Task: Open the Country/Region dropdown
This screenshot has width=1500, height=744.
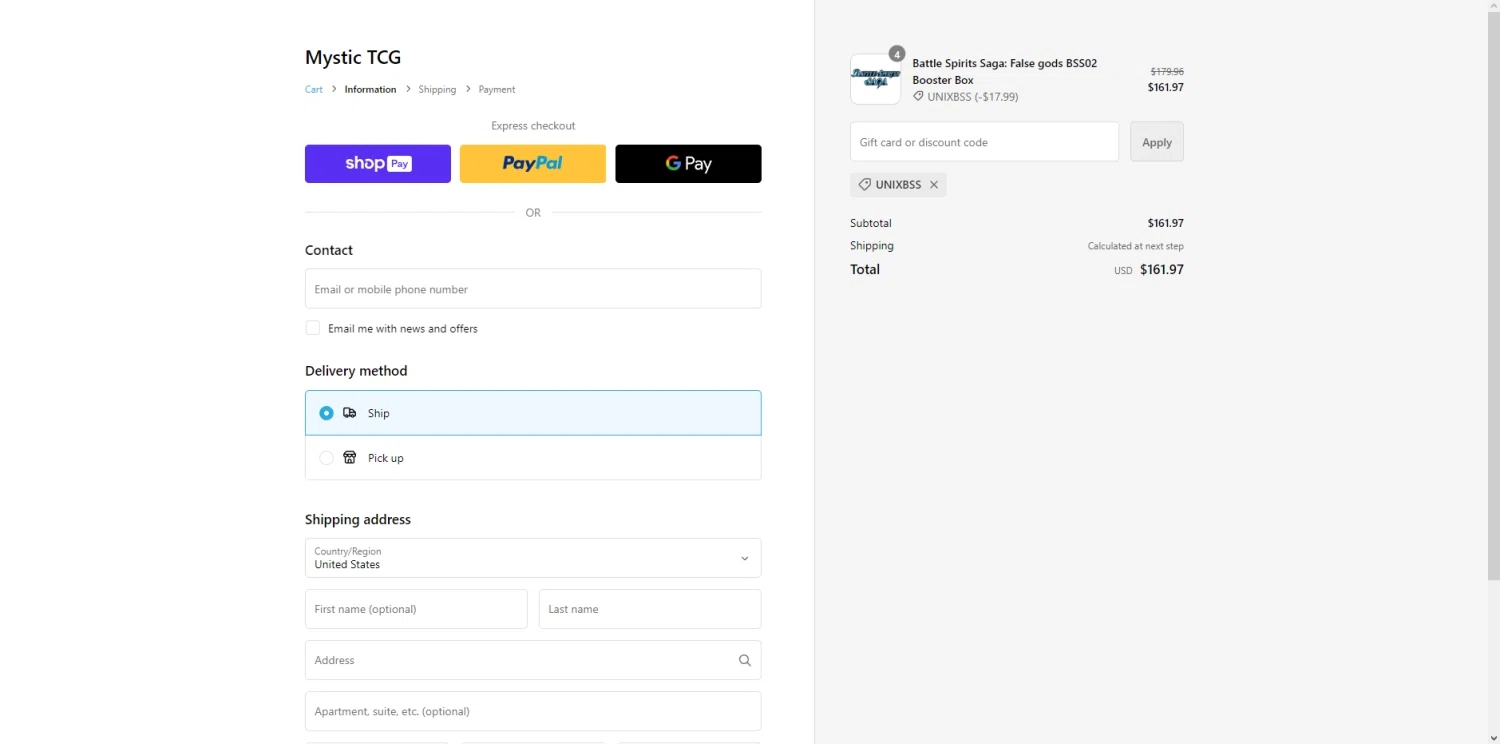Action: (x=533, y=558)
